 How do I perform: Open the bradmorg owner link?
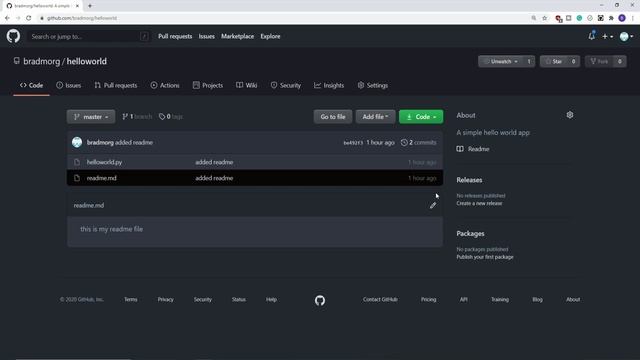[x=42, y=61]
